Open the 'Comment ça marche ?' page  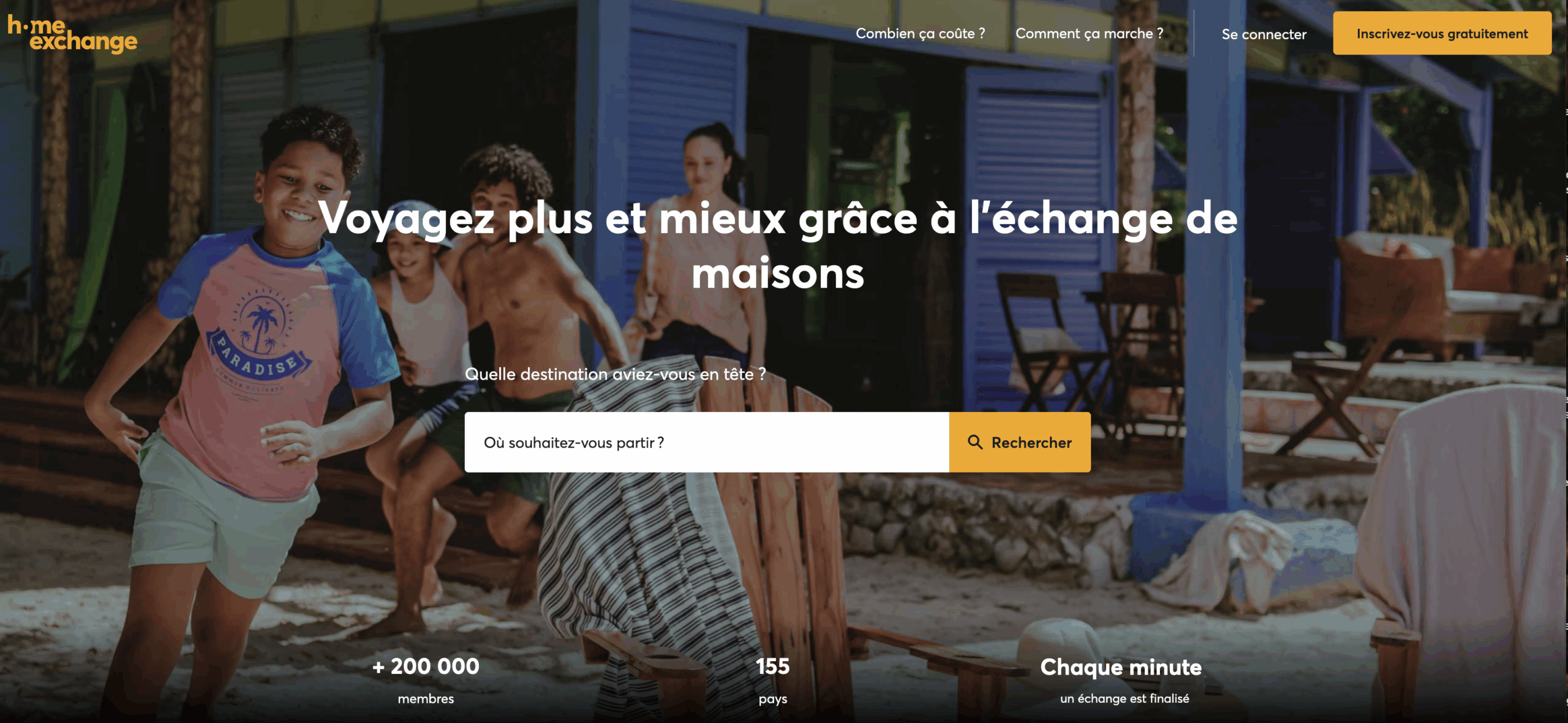(1089, 34)
